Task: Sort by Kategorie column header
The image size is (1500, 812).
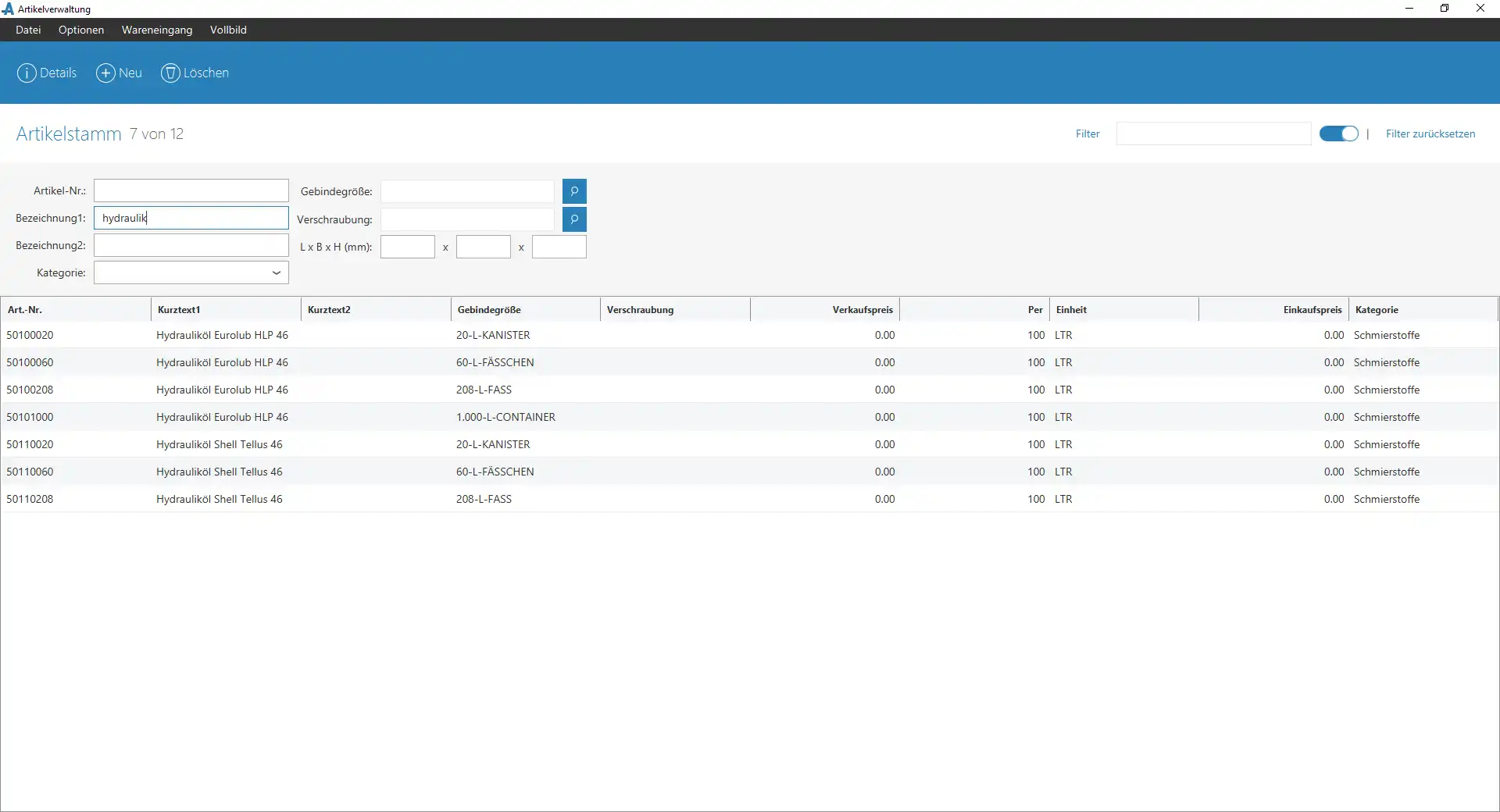Action: 1423,309
